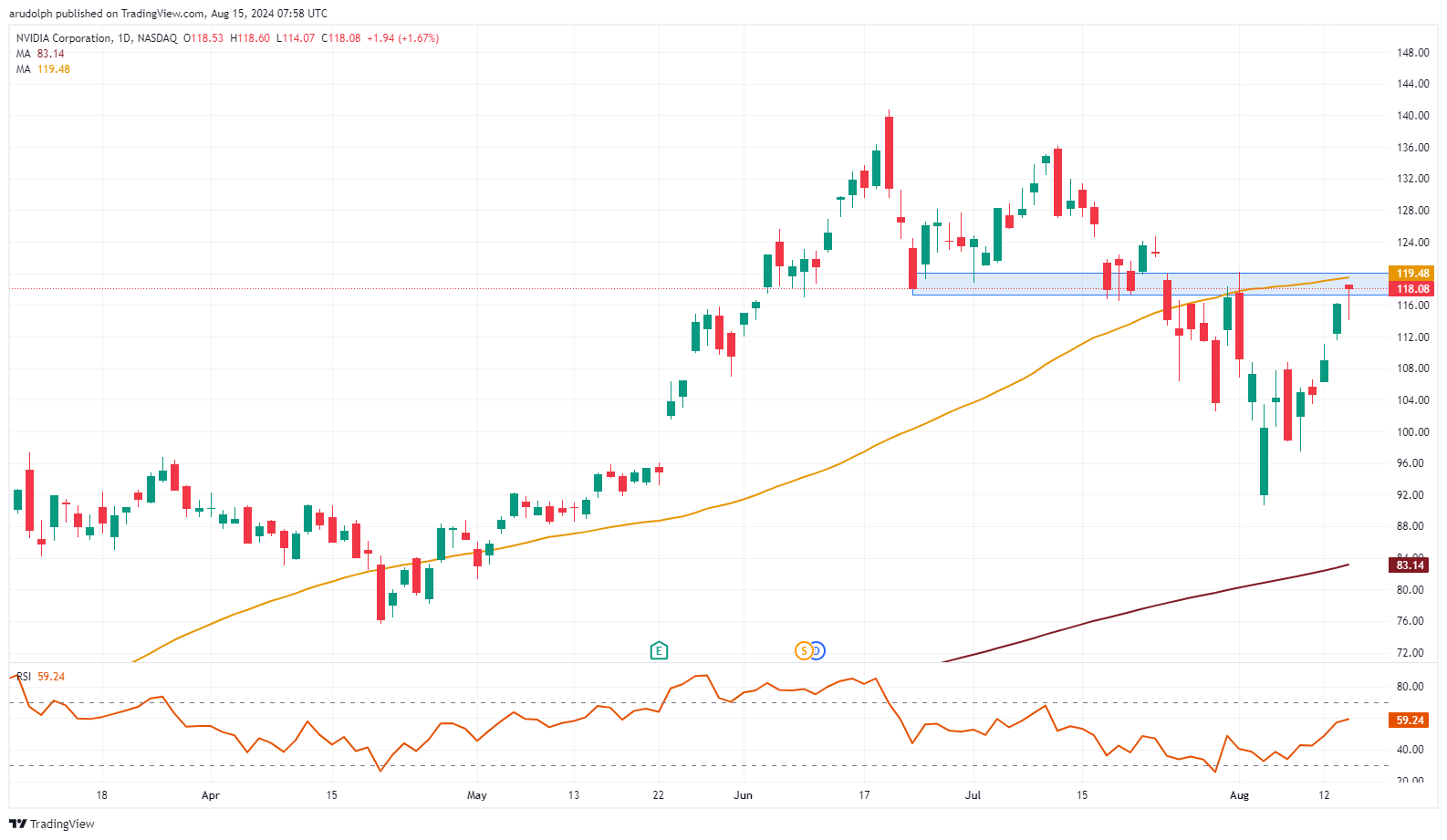The width and height of the screenshot is (1447, 840).
Task: Click the orange split S marker
Action: (x=804, y=650)
